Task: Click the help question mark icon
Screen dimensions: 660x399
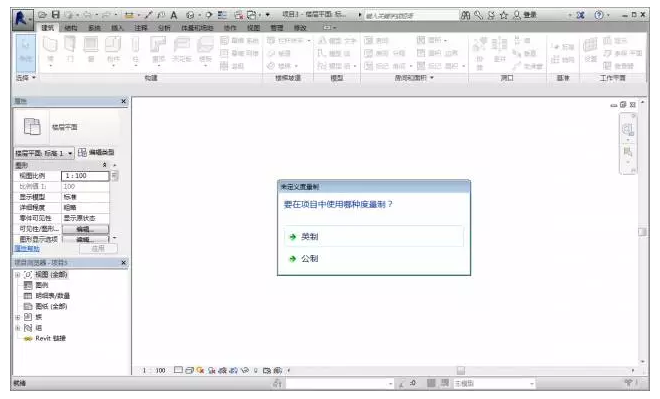Action: pyautogui.click(x=599, y=15)
